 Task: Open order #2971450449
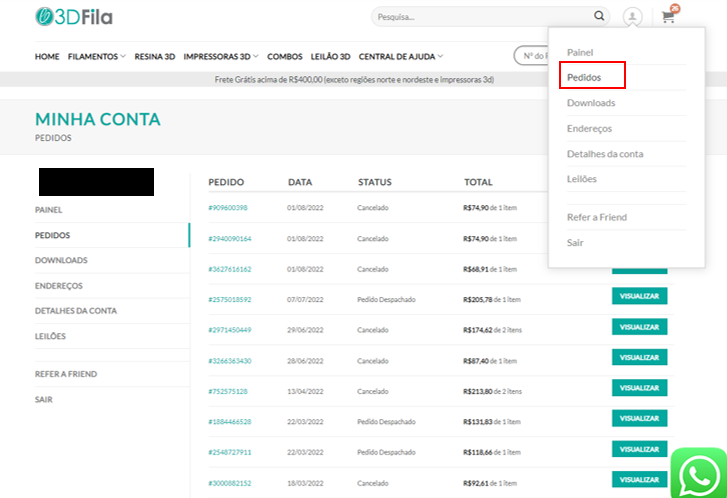(230, 330)
